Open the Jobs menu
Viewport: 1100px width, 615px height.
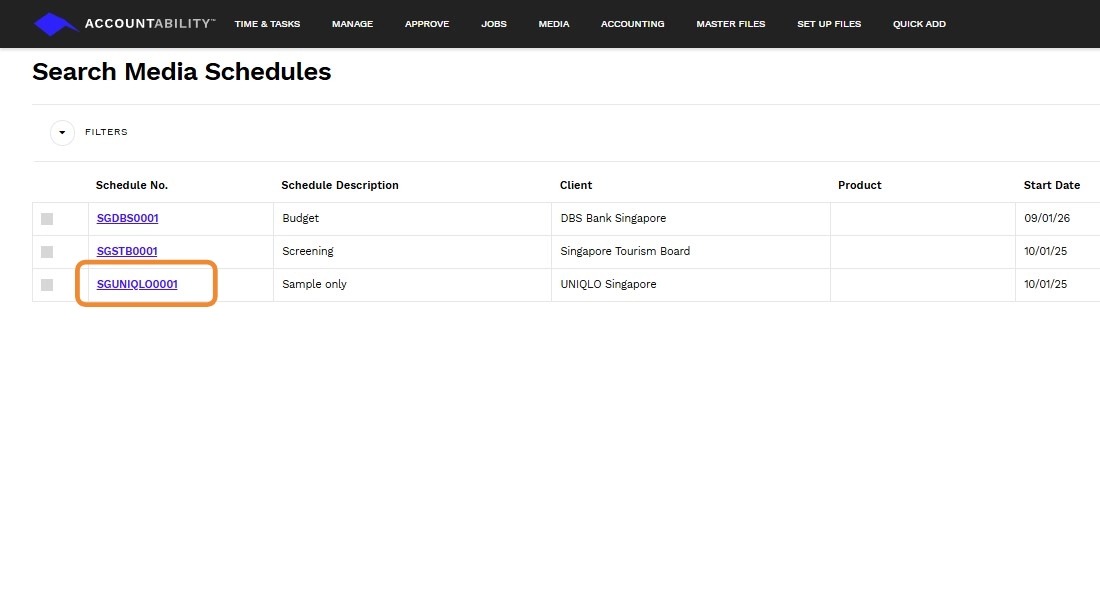point(494,24)
